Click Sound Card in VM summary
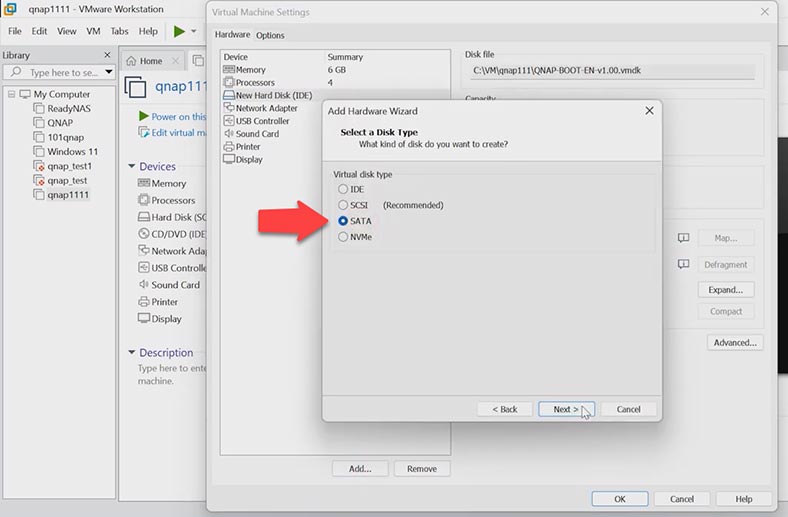The width and height of the screenshot is (788, 517). (169, 284)
